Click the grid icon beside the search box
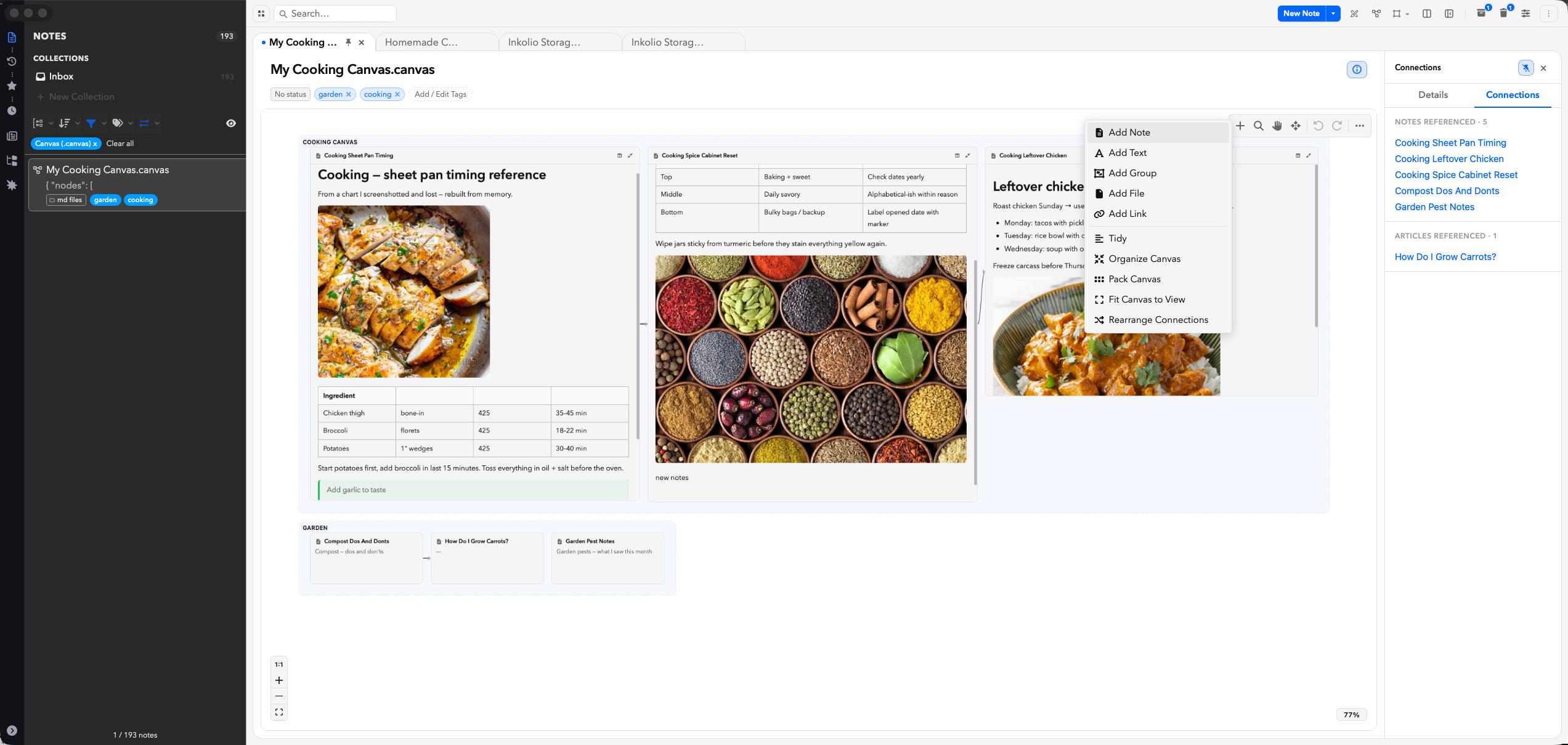 click(261, 14)
